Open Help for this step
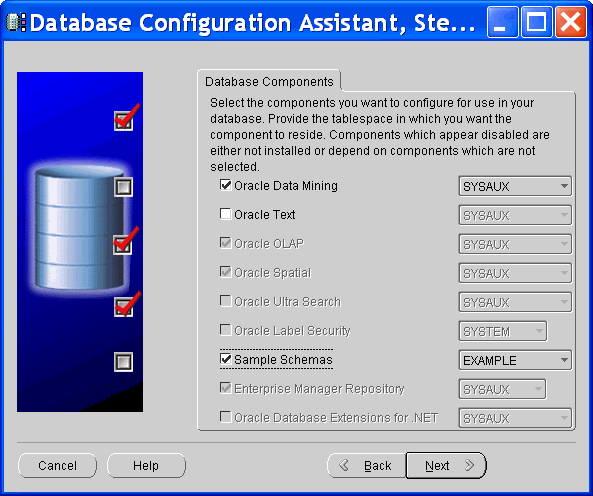Viewport: 593px width, 496px height. point(146,465)
